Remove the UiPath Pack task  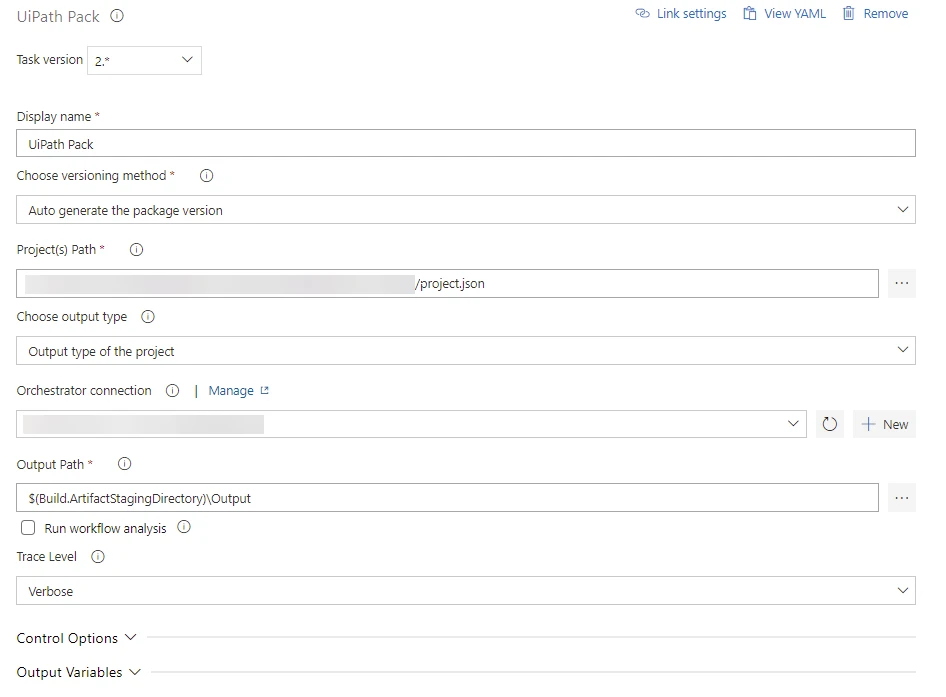pos(875,14)
